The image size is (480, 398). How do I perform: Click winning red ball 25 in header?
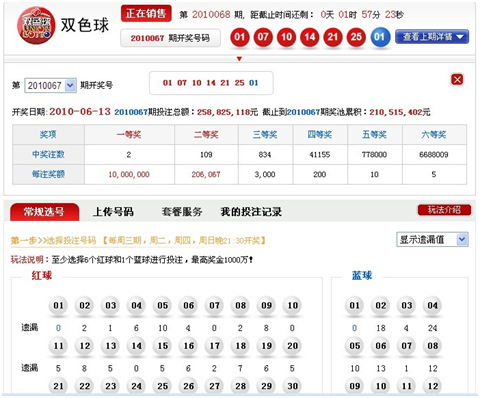tap(356, 37)
